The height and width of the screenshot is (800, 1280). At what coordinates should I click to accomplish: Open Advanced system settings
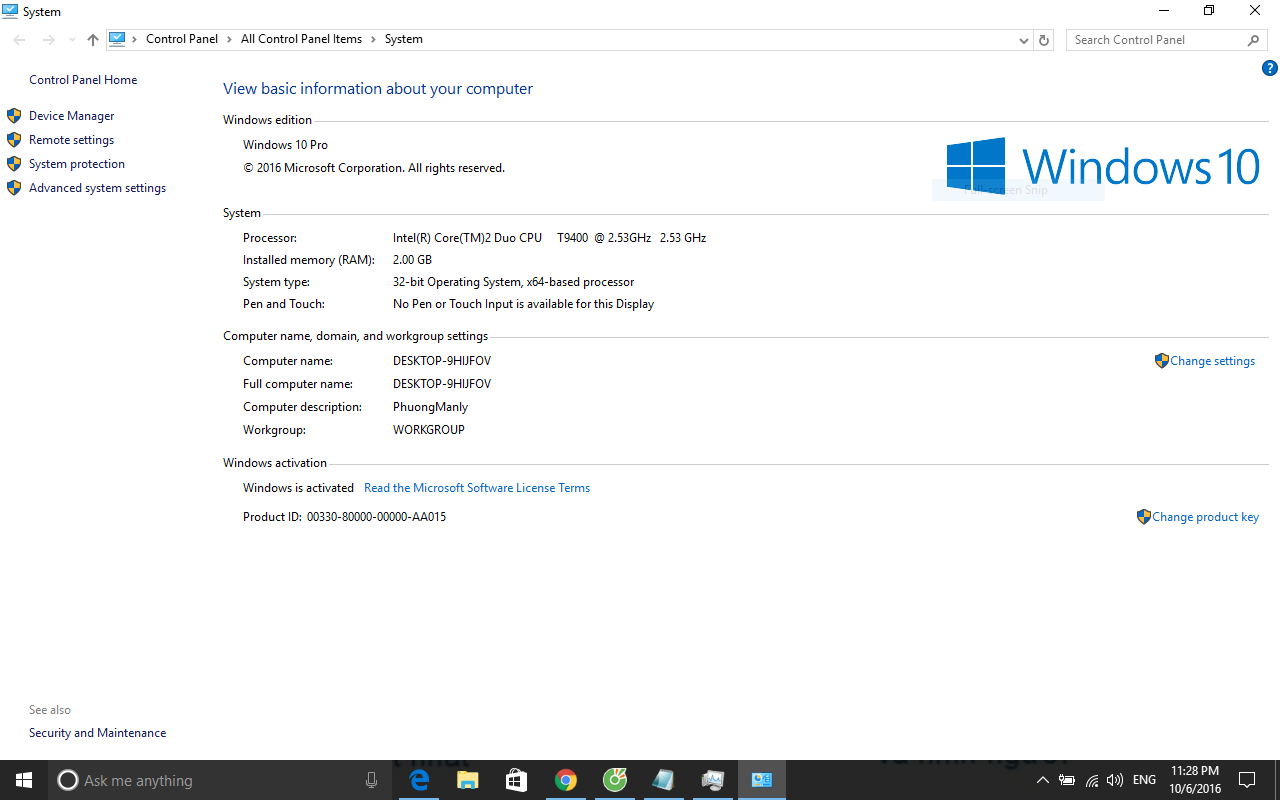tap(97, 188)
